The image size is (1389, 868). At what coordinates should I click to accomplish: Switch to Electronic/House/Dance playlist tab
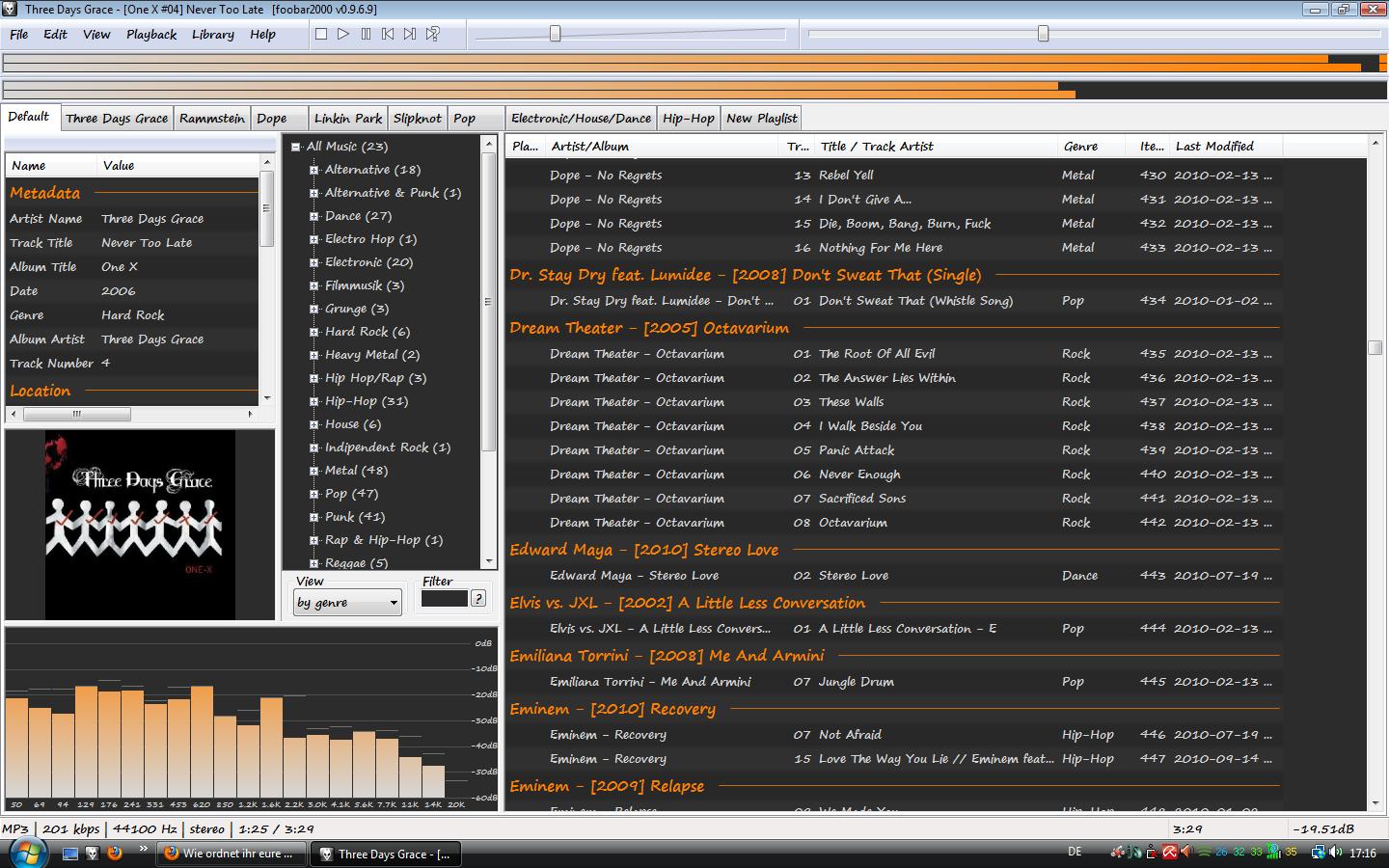pos(582,119)
